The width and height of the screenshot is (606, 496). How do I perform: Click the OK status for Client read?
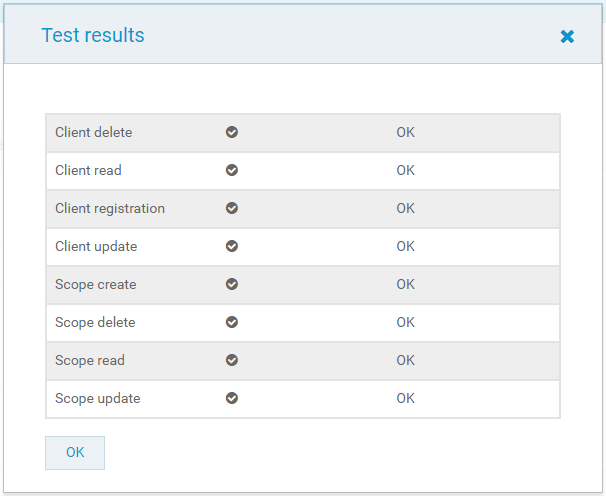pos(405,170)
